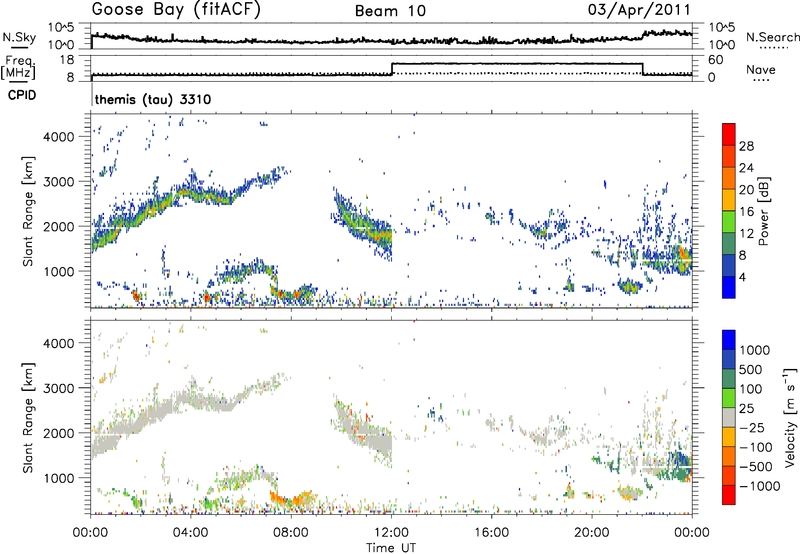This screenshot has width=800, height=554.
Task: Pick the light green 12–16 dB colorbar segment
Action: (729, 222)
